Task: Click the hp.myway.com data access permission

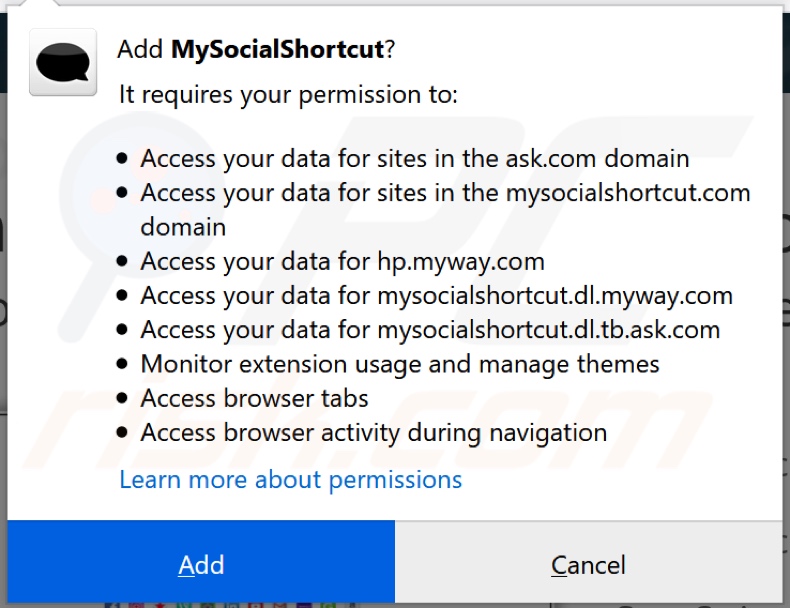Action: coord(342,262)
